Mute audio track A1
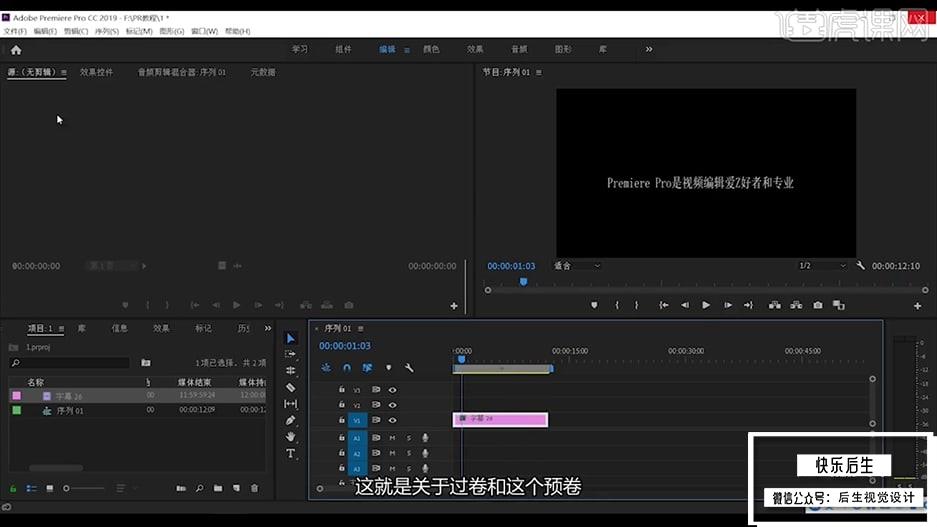The image size is (937, 527). click(393, 438)
